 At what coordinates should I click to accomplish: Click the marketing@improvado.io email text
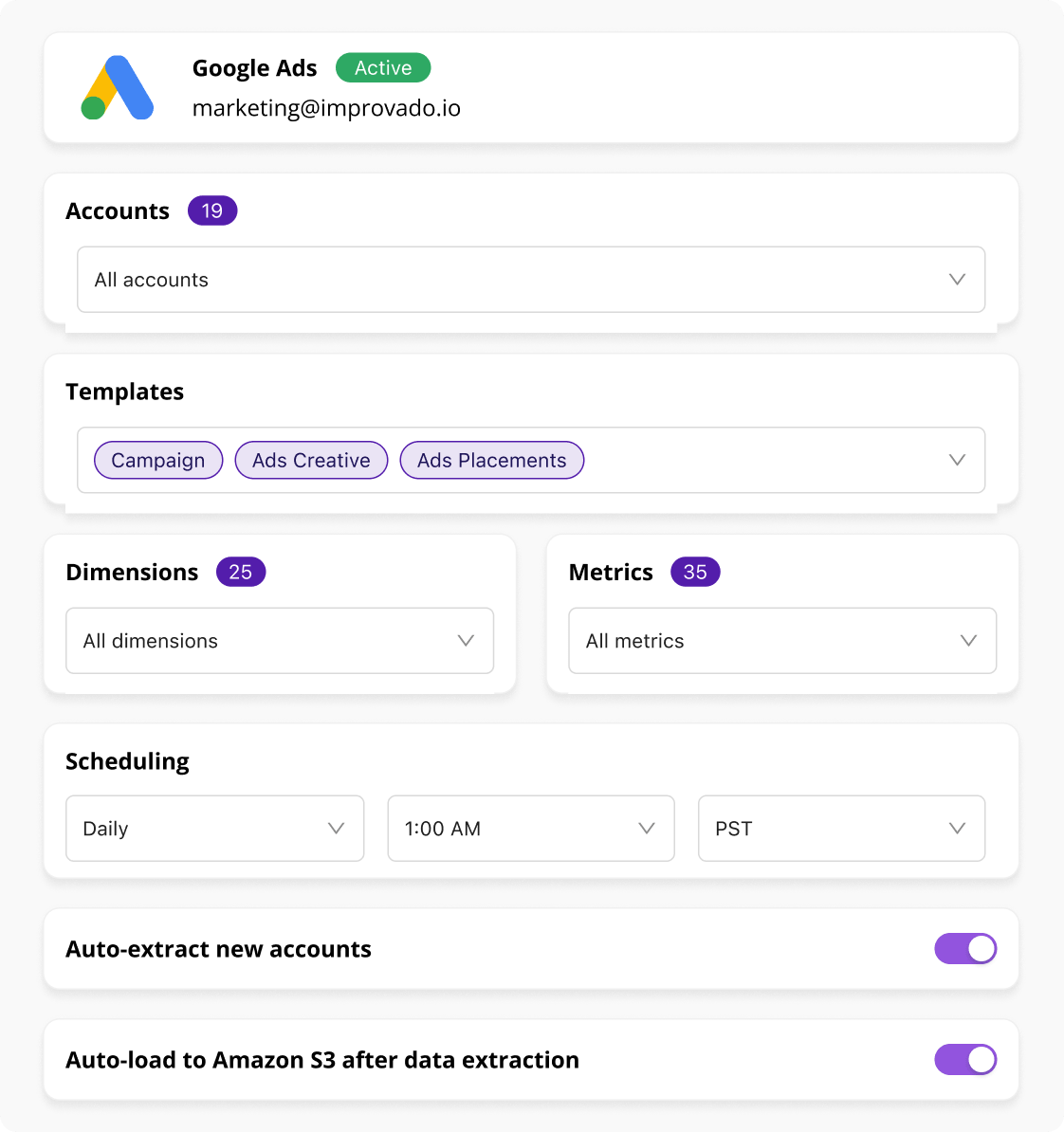[326, 108]
